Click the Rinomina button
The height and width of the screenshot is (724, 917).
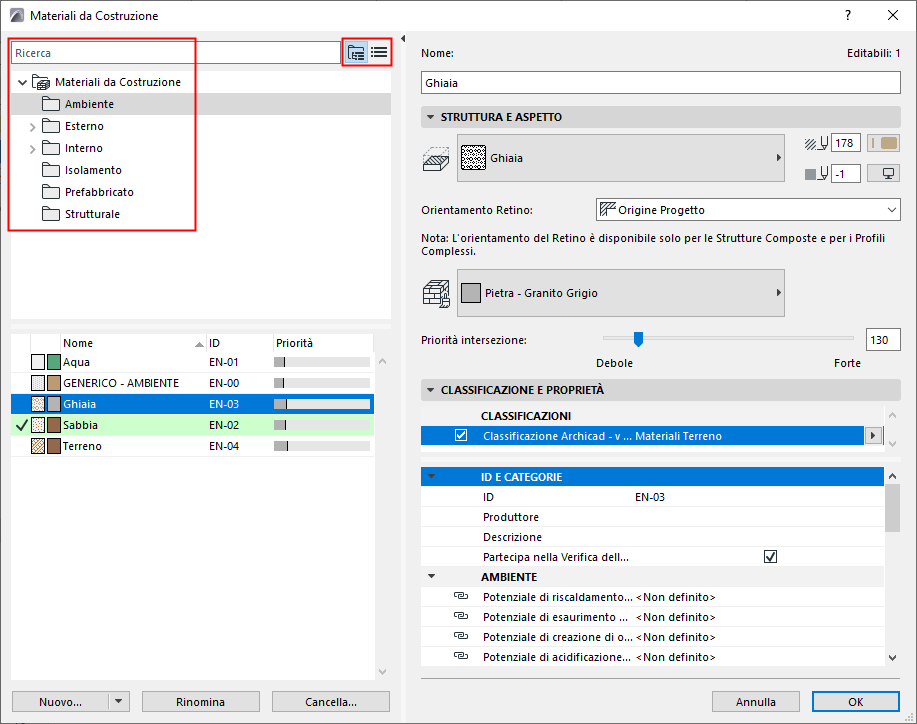coord(201,702)
